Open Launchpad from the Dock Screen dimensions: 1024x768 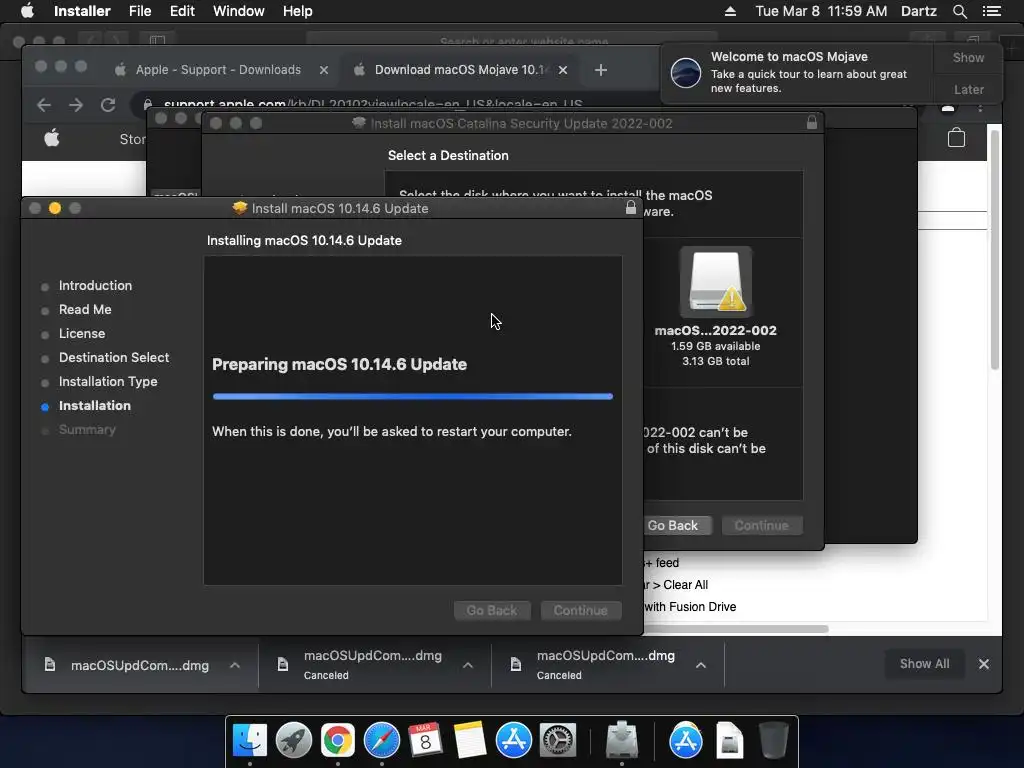click(294, 741)
